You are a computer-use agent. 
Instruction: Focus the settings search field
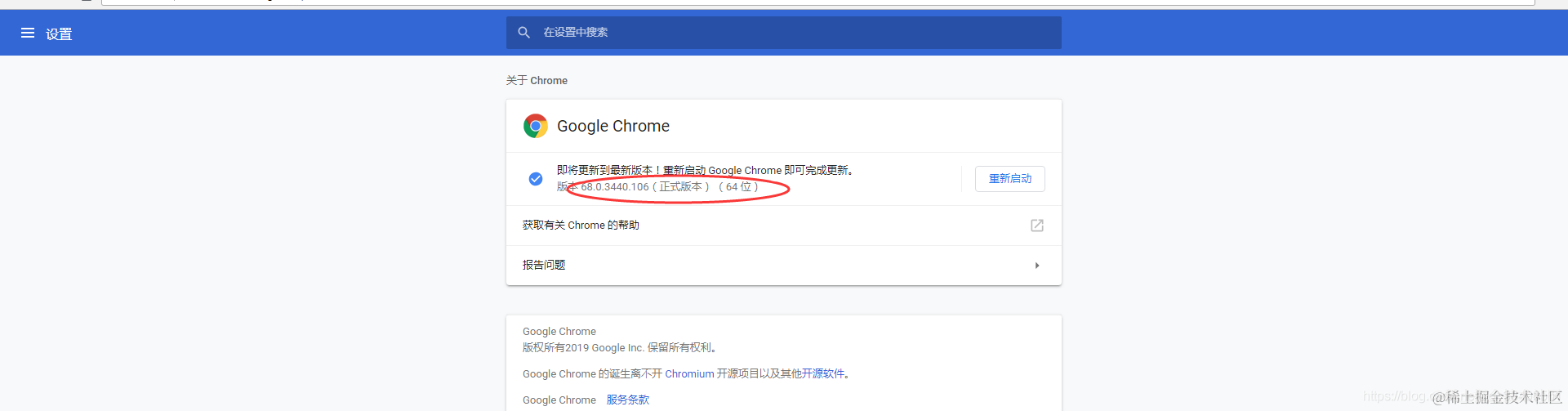pyautogui.click(x=784, y=33)
